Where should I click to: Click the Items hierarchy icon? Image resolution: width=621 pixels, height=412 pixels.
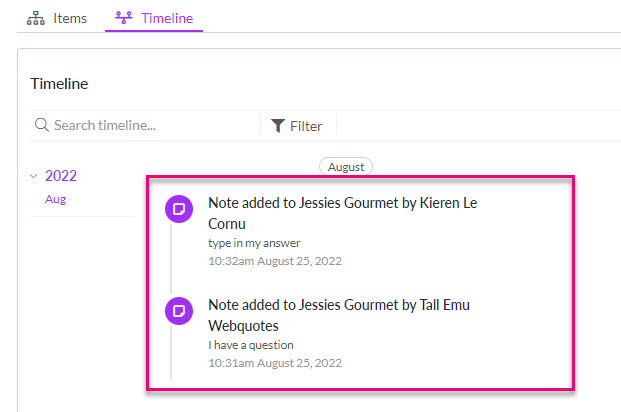pos(36,18)
